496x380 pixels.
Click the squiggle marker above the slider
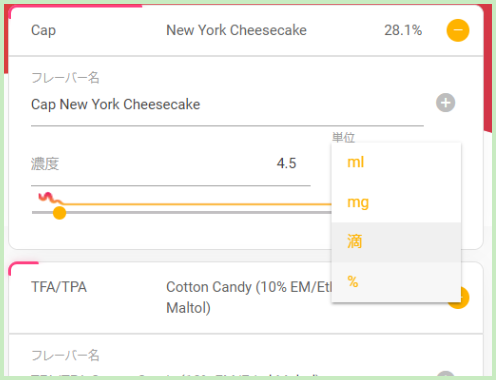click(x=50, y=198)
